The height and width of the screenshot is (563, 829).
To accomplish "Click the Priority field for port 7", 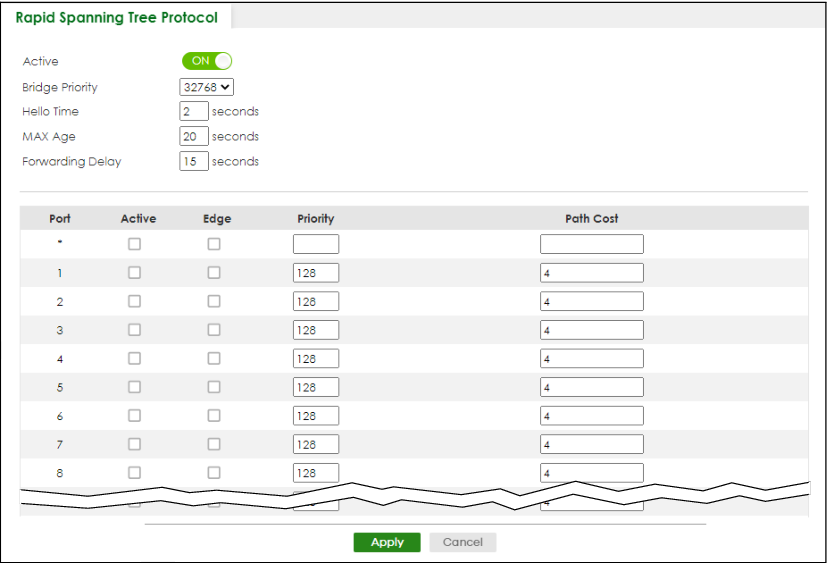I will [316, 444].
